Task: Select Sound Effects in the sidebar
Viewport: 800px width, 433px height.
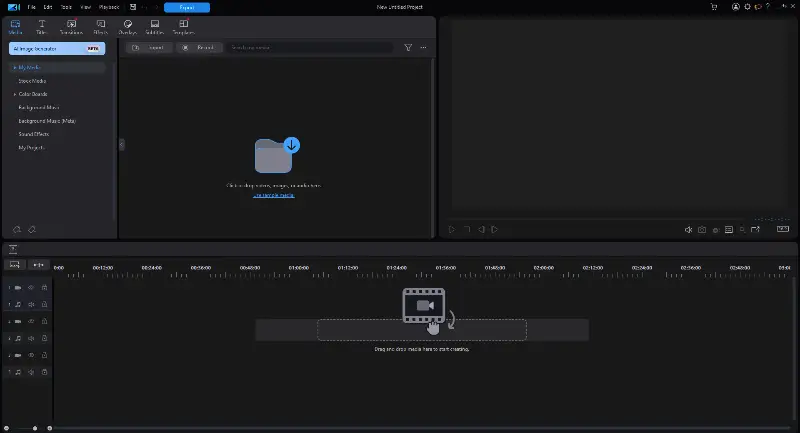Action: pyautogui.click(x=34, y=134)
